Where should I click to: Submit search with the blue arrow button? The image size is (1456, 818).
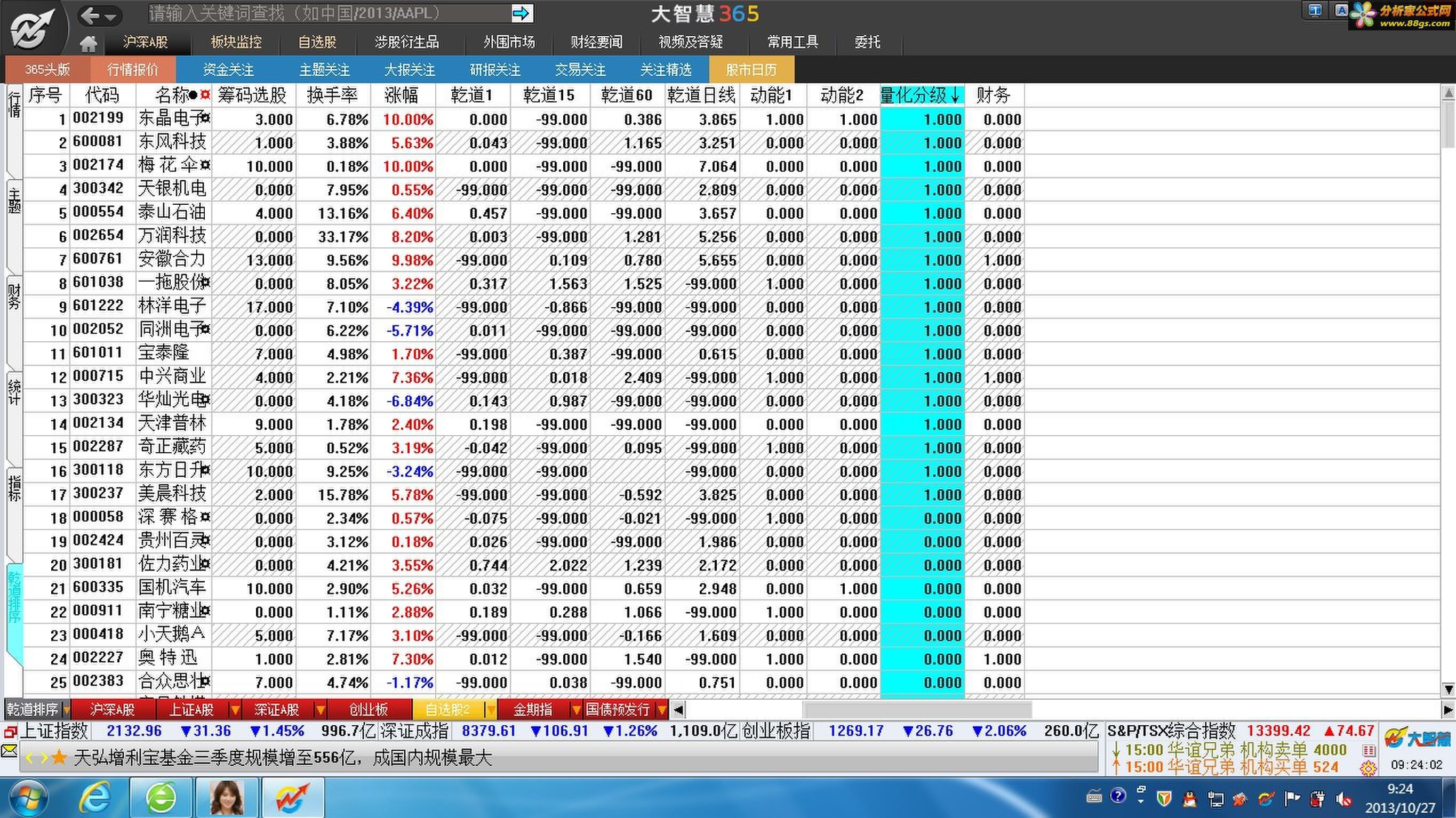click(x=521, y=13)
